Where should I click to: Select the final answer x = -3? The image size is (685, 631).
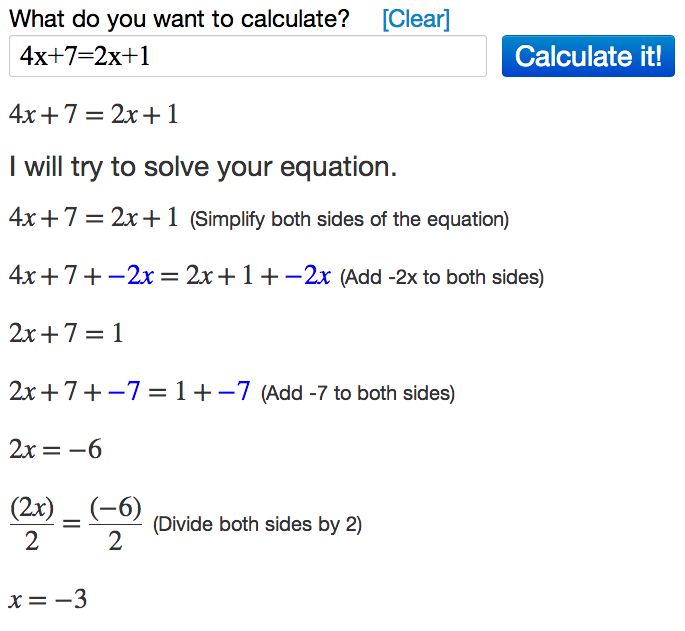48,600
